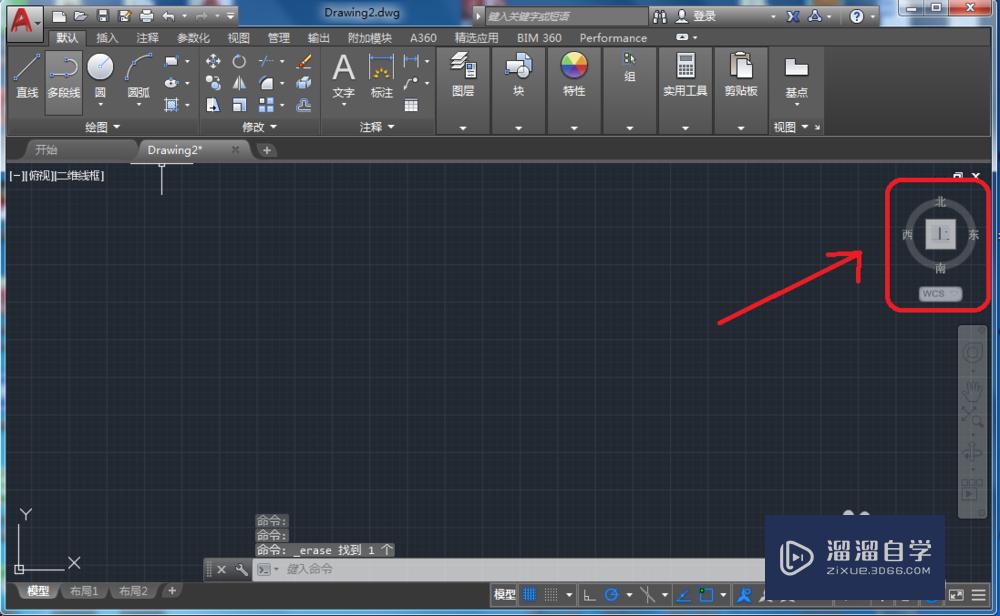Click the + new drawing tab button
The width and height of the screenshot is (1000, 616).
click(267, 150)
